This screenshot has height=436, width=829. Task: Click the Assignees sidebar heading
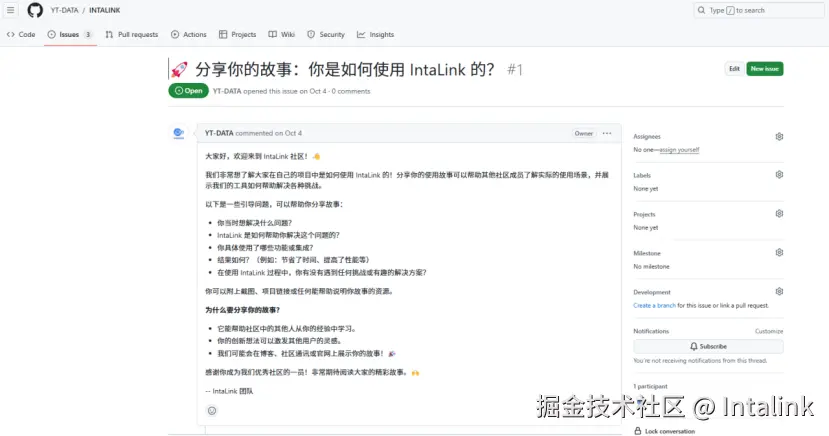[x=647, y=136]
